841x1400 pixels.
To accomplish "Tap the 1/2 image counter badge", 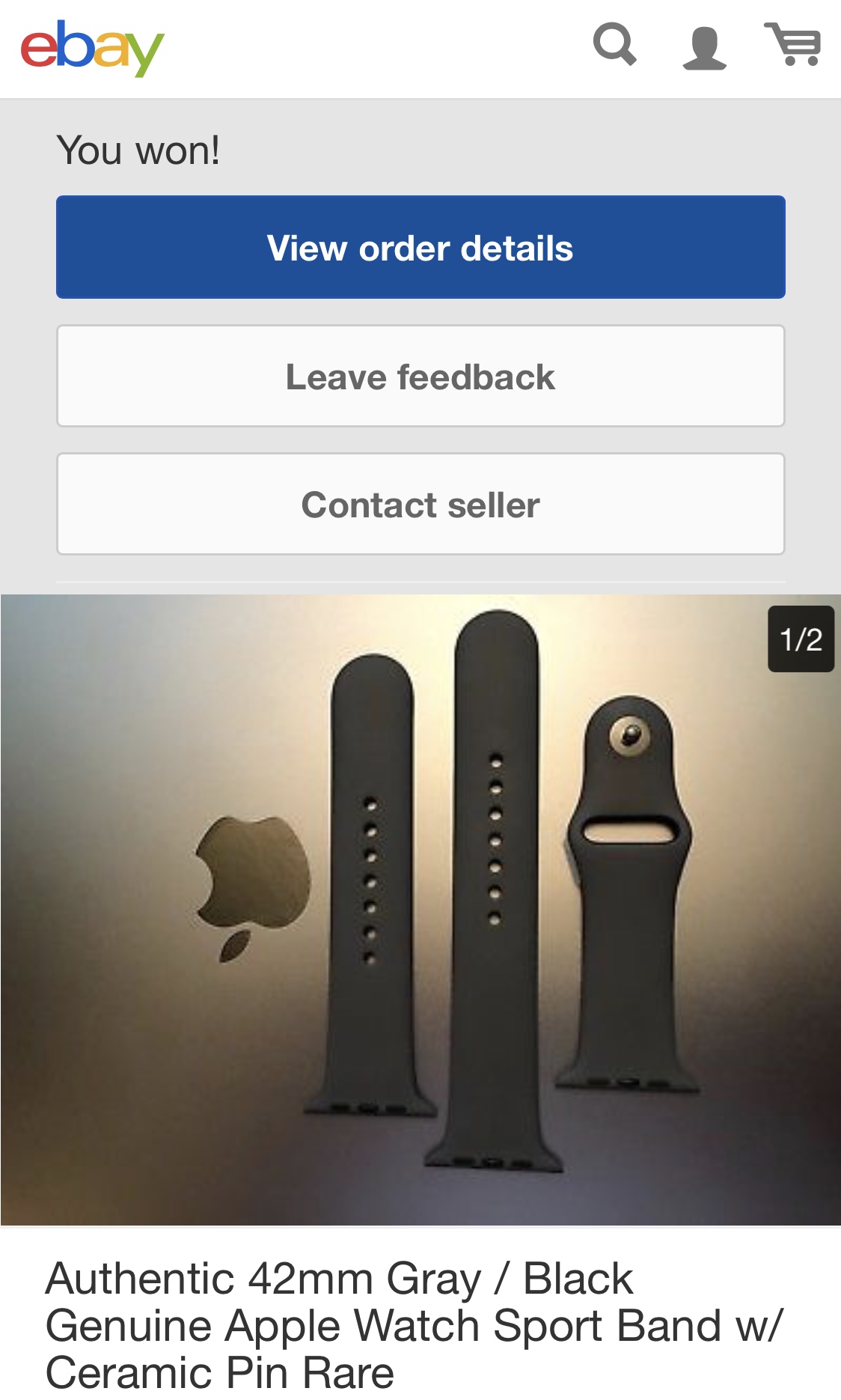I will click(801, 639).
